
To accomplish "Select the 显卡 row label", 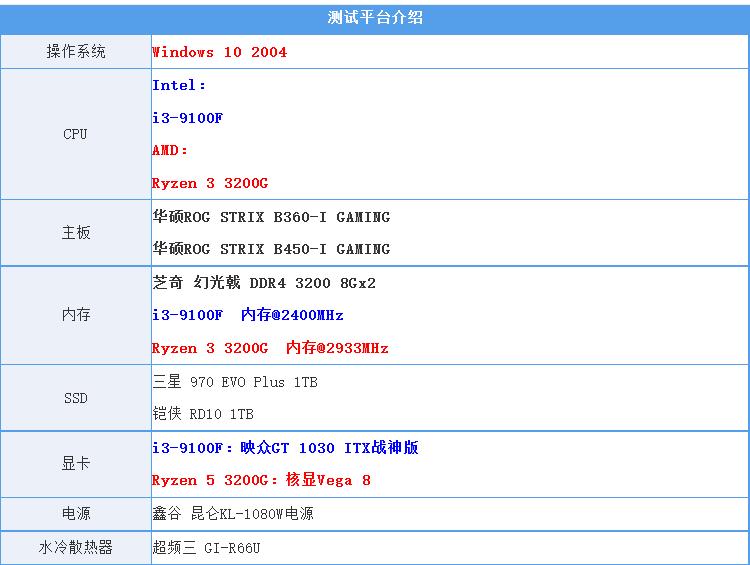I will (x=76, y=463).
